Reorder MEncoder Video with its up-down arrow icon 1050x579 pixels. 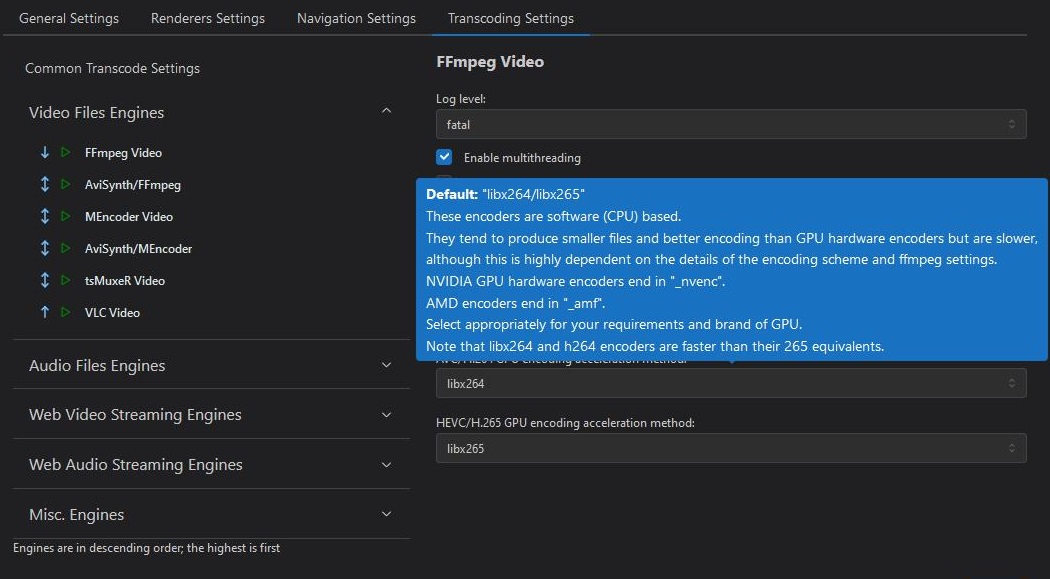pyautogui.click(x=45, y=216)
